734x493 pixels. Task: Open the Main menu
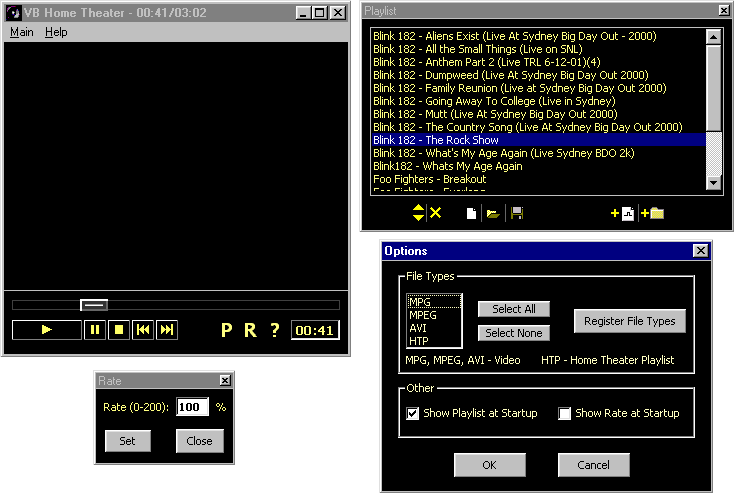pyautogui.click(x=22, y=32)
